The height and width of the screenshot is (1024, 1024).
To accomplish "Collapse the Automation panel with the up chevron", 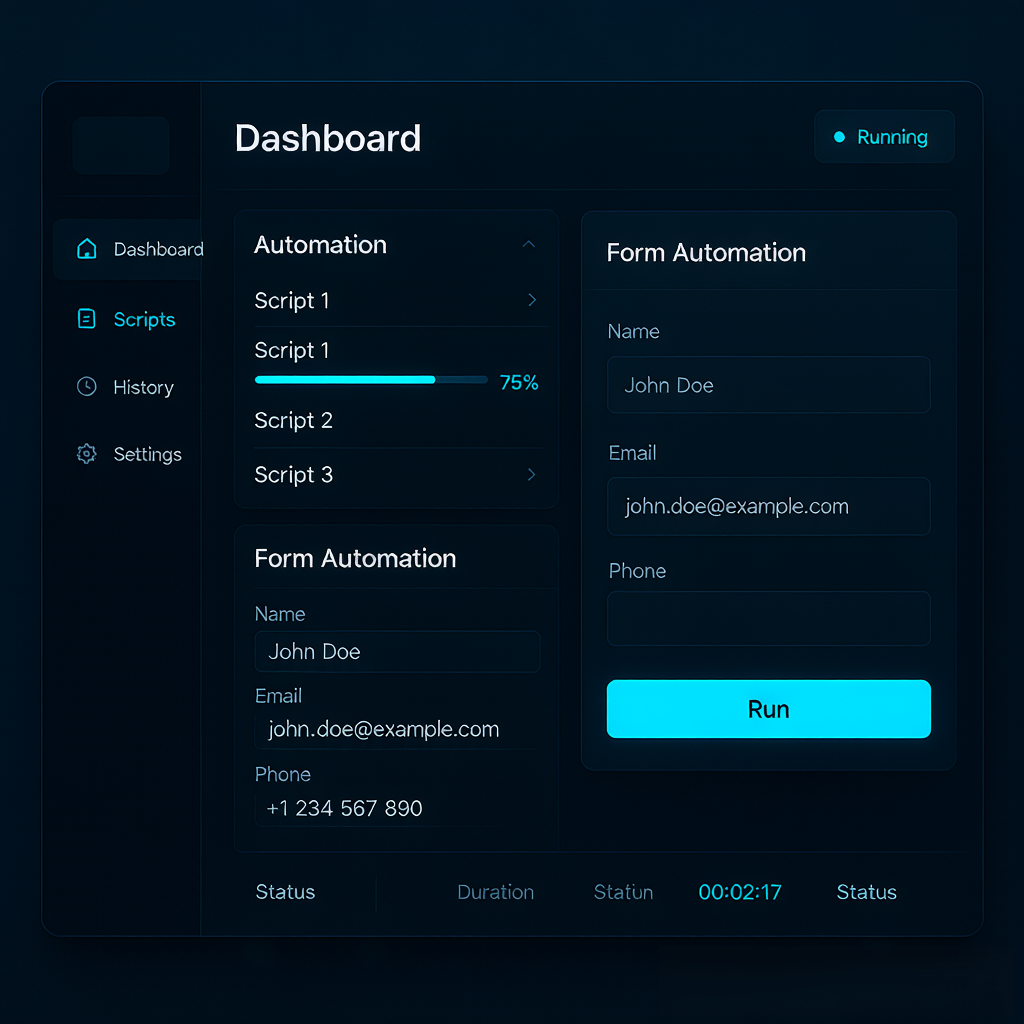I will (x=529, y=244).
